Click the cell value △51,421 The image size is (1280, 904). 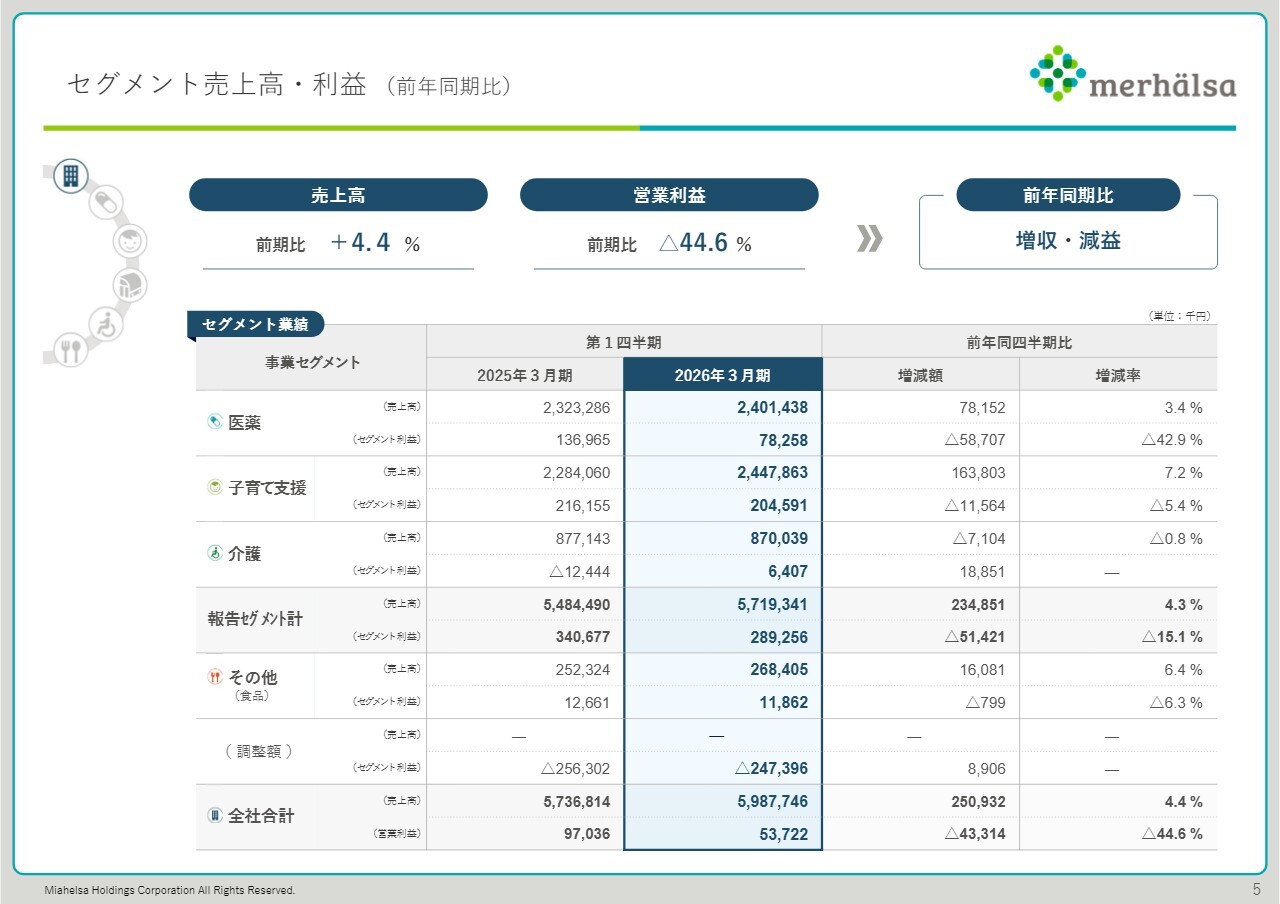973,637
